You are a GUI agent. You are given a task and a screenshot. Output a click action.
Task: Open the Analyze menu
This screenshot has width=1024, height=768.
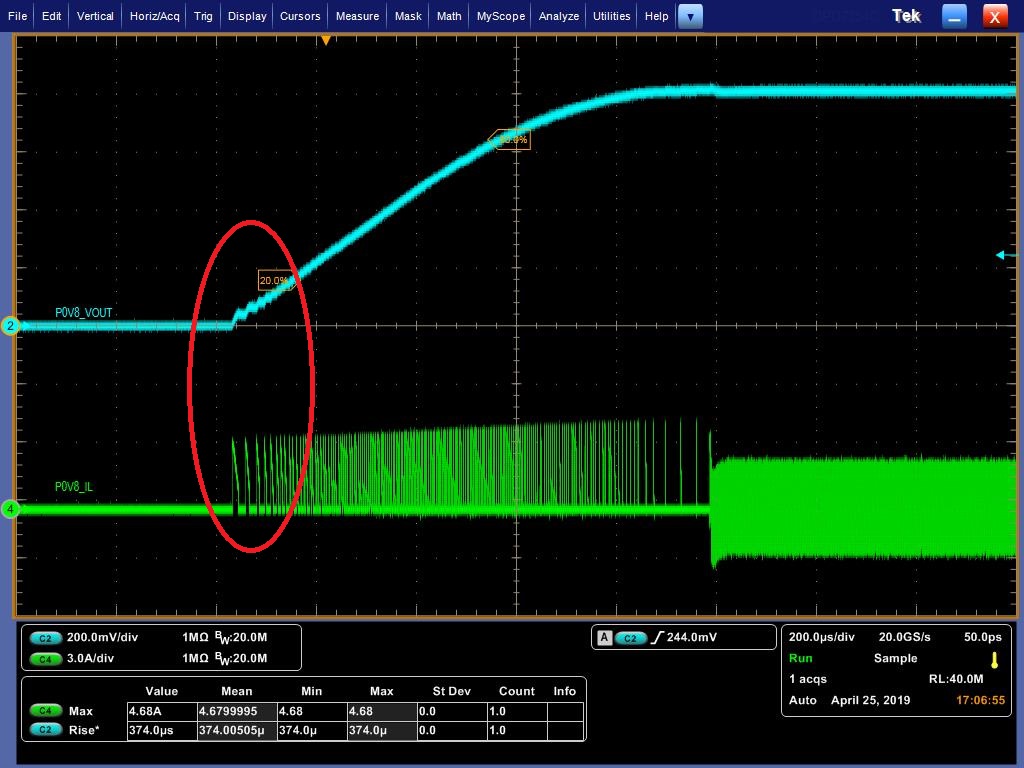(x=558, y=16)
